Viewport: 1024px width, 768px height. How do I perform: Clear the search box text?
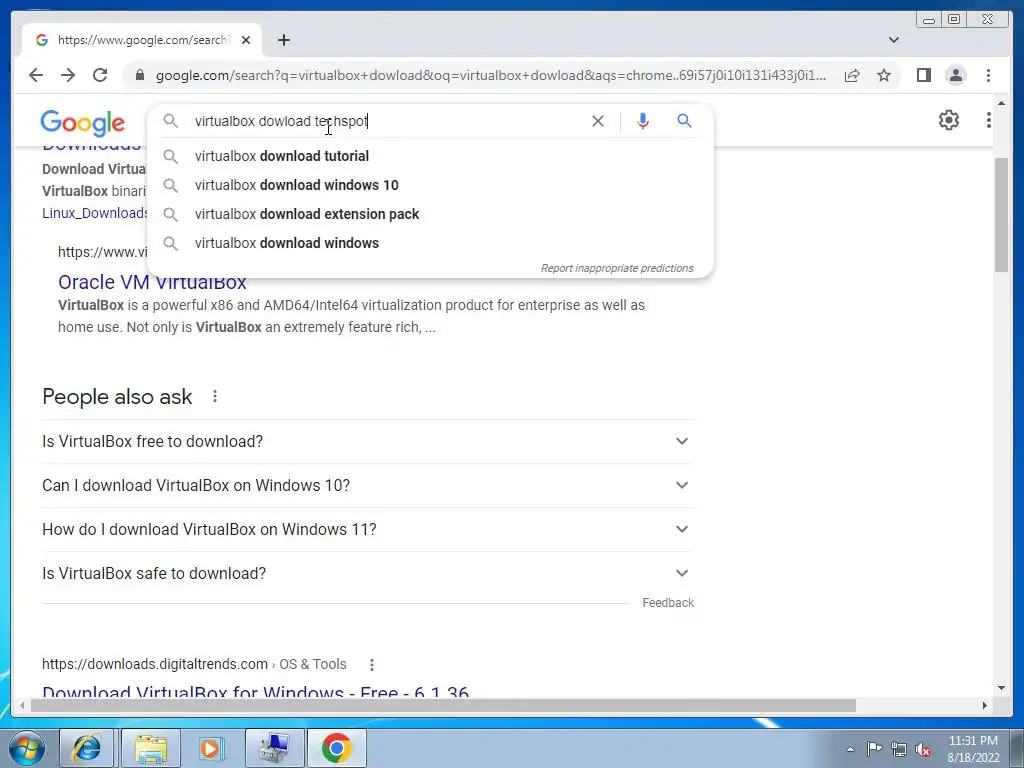click(598, 121)
